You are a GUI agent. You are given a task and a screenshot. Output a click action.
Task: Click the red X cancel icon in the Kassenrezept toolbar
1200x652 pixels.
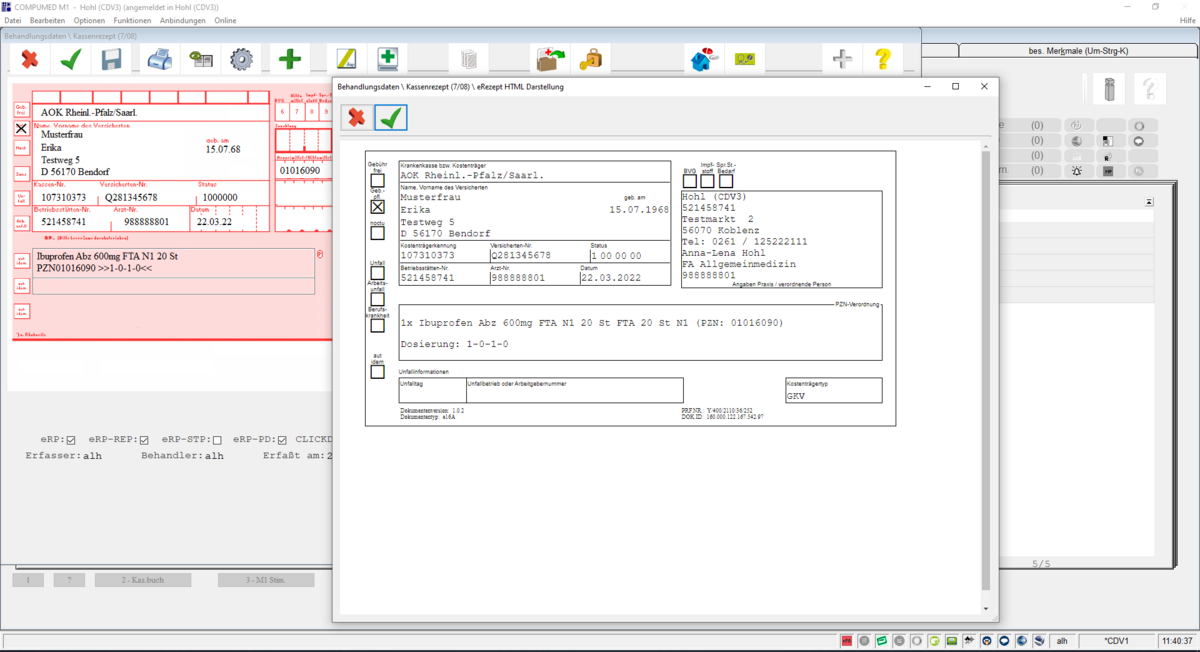coord(29,60)
